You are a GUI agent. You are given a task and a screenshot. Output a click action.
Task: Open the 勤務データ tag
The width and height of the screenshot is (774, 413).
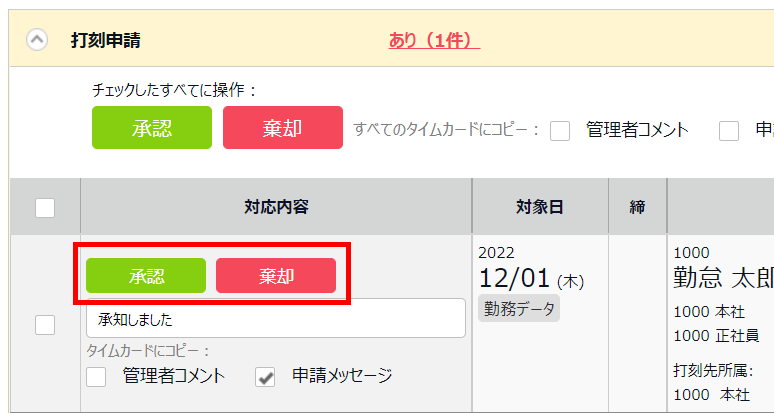[519, 308]
